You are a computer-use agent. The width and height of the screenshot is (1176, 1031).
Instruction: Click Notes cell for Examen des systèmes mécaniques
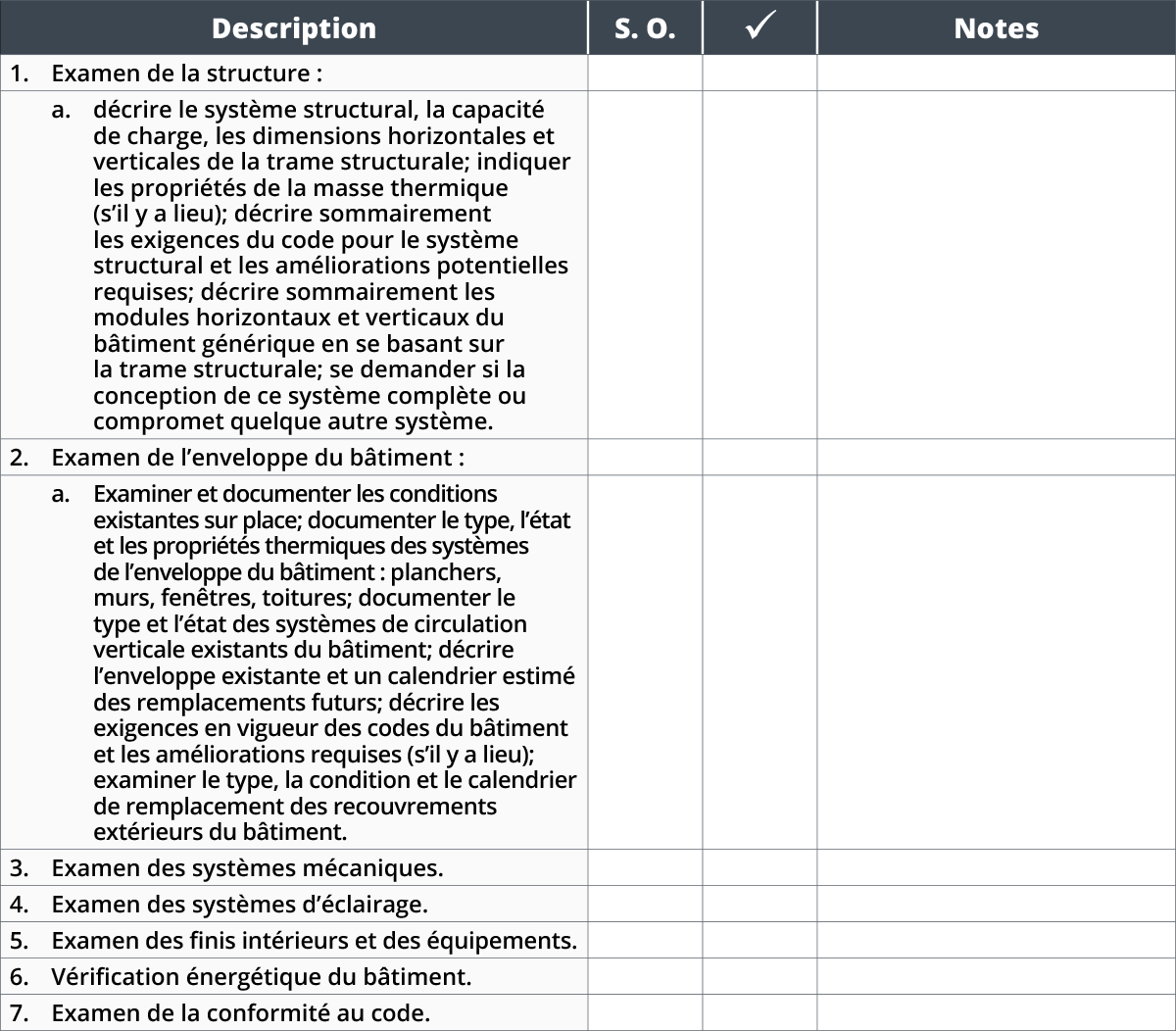click(996, 868)
